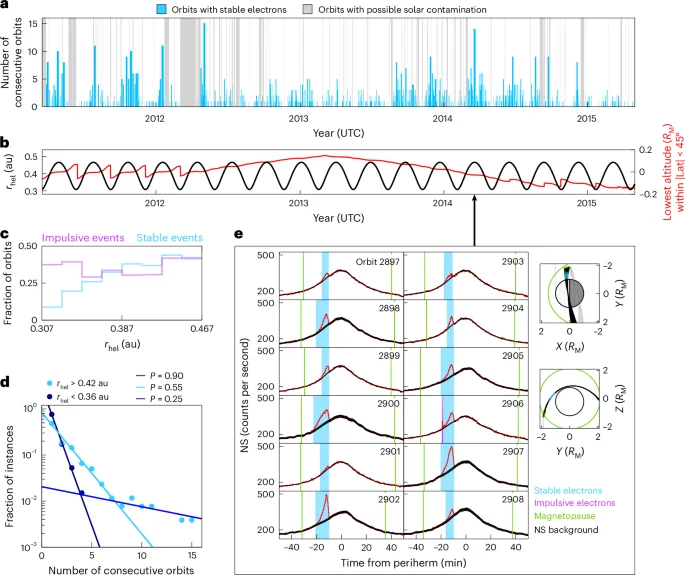Click the '0.387' tick in panel c
The width and height of the screenshot is (685, 575).
point(122,328)
